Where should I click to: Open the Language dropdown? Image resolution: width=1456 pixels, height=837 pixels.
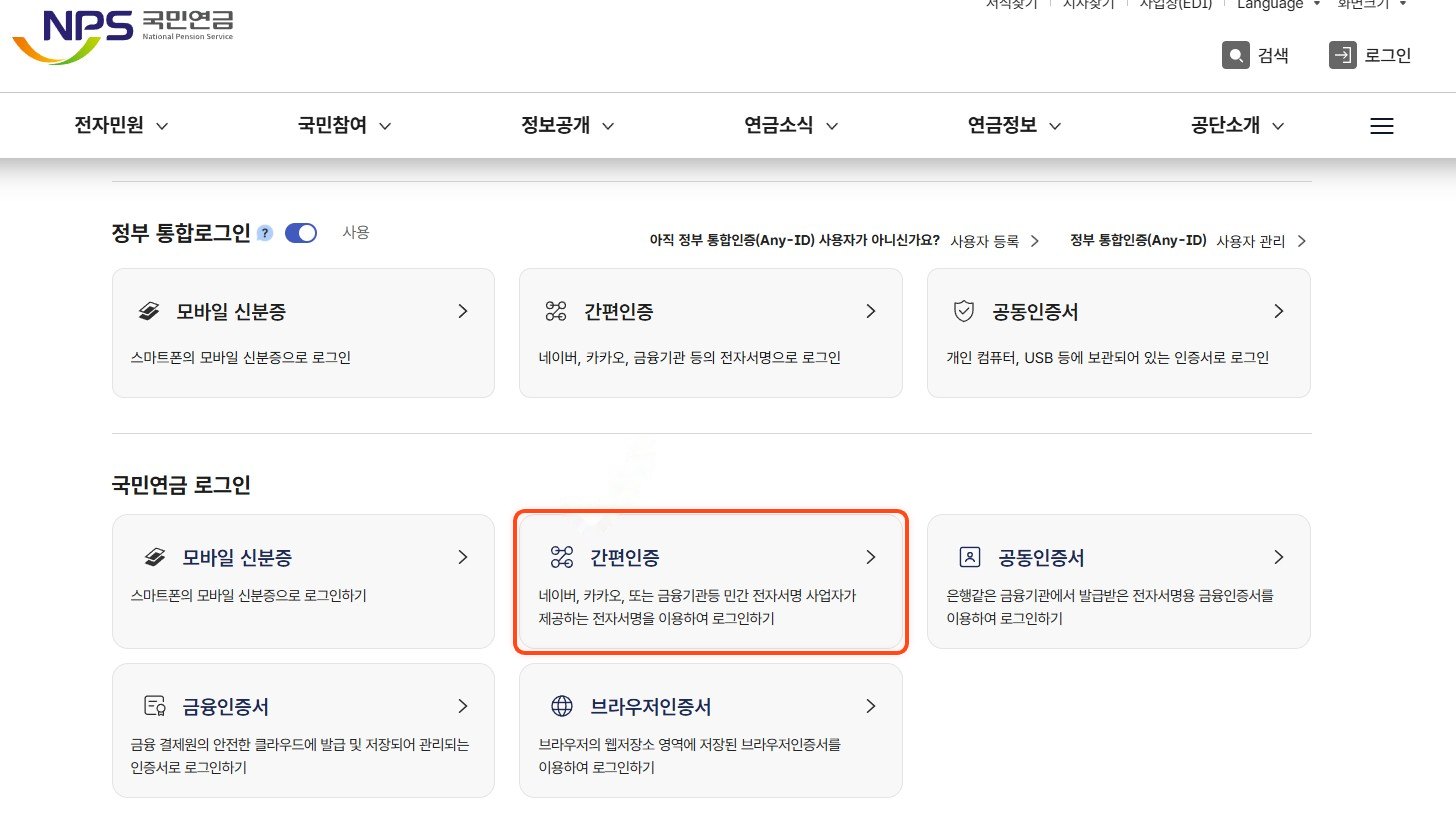(1279, 5)
